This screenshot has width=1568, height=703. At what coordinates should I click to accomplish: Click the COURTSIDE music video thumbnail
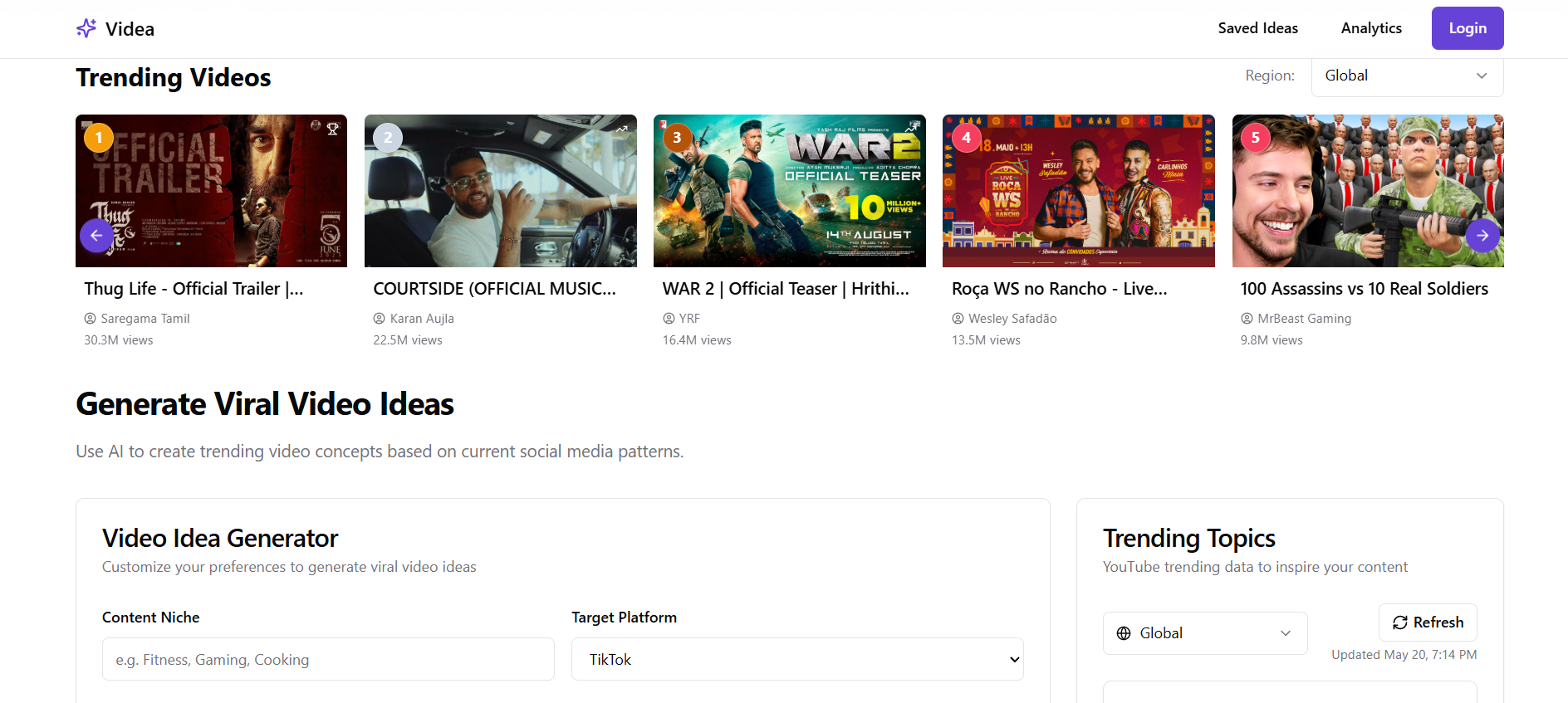501,191
